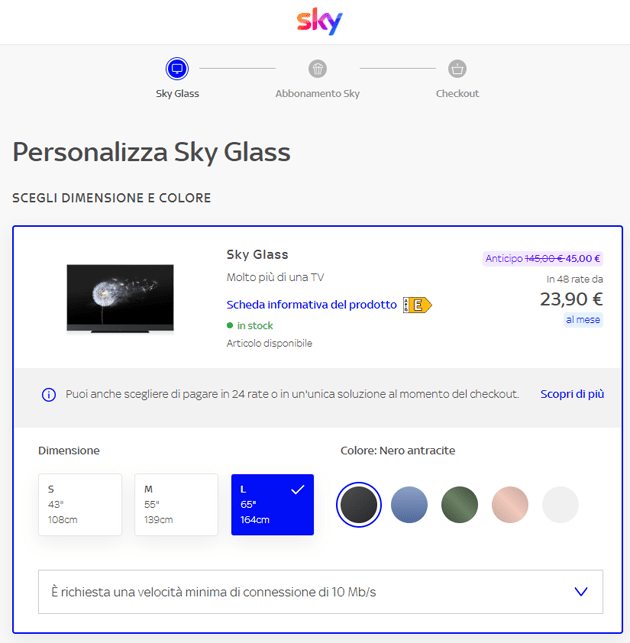
Task: Choose the pink color swatch
Action: pyautogui.click(x=510, y=505)
